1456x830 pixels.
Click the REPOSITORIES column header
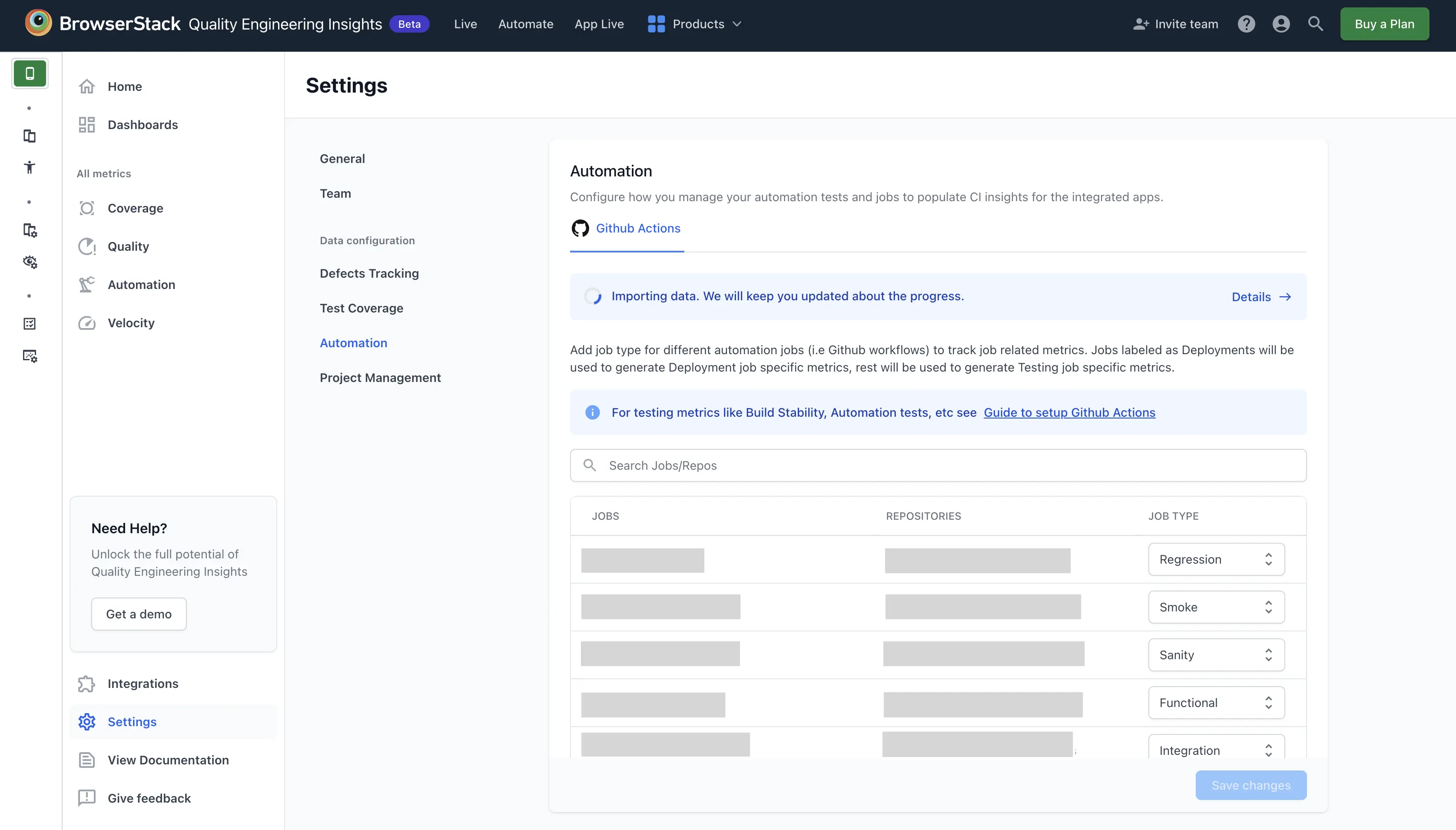[923, 516]
